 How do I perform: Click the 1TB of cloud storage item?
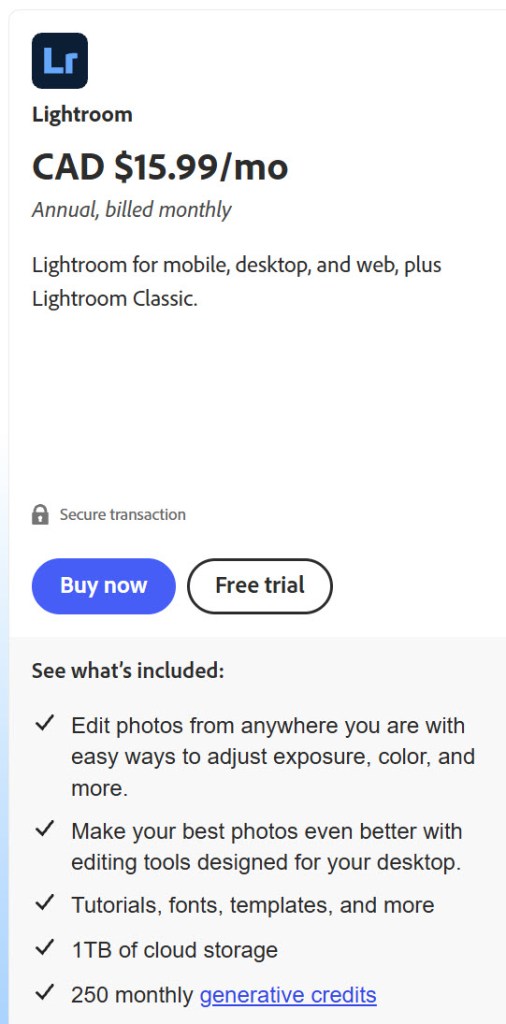tap(174, 950)
